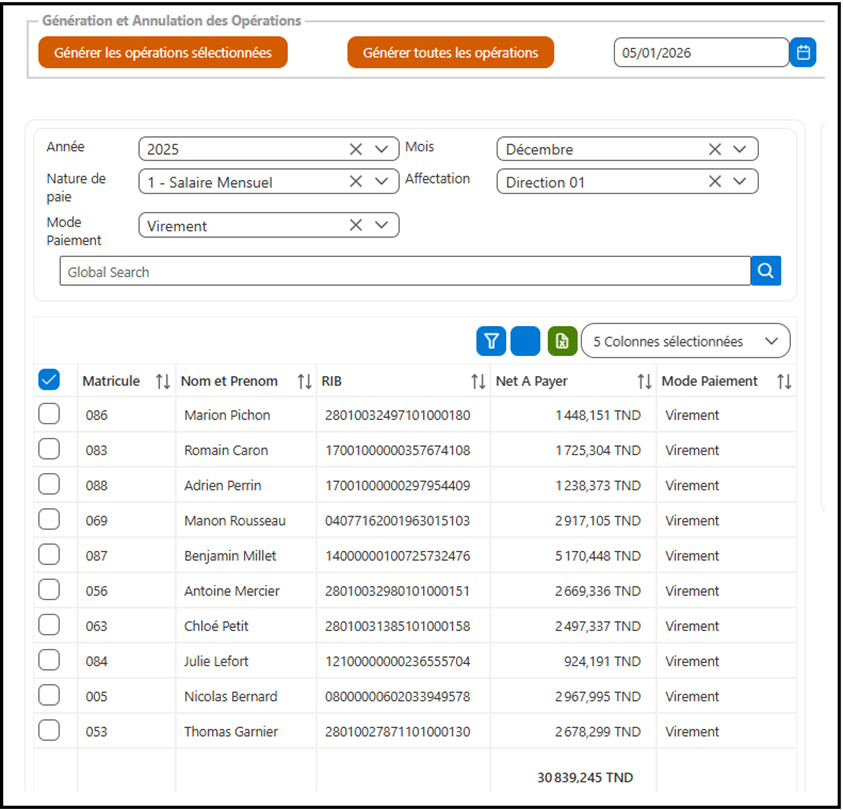Sort by RIB column arrows
843x810 pixels.
[478, 382]
